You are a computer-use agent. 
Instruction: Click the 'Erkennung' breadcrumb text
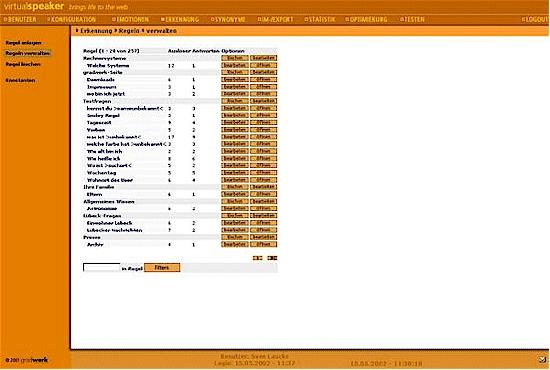(96, 31)
